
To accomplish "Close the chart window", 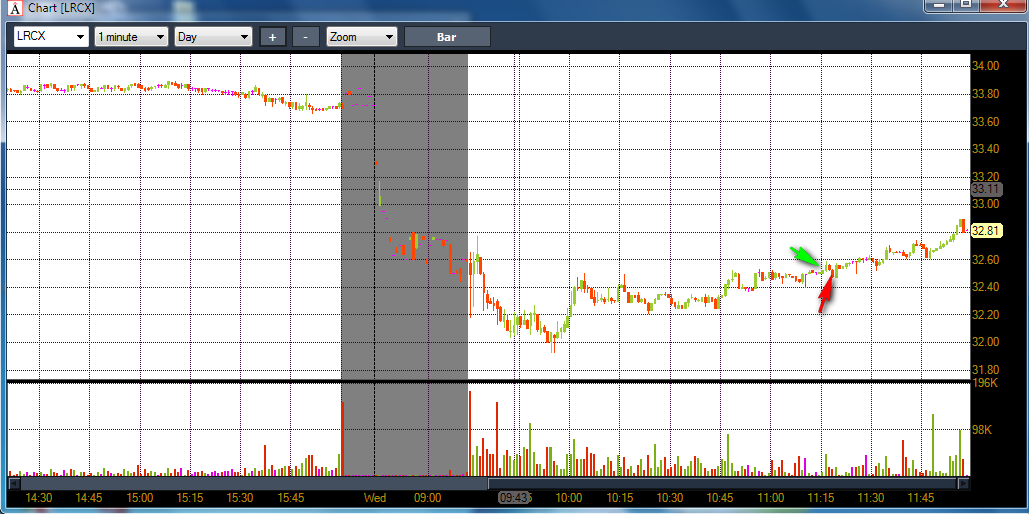I will click(1002, 4).
